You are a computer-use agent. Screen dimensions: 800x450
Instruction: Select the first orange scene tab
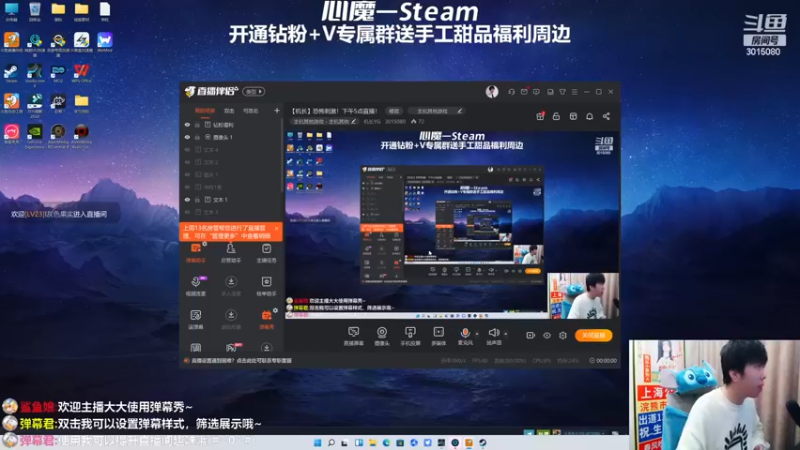205,111
